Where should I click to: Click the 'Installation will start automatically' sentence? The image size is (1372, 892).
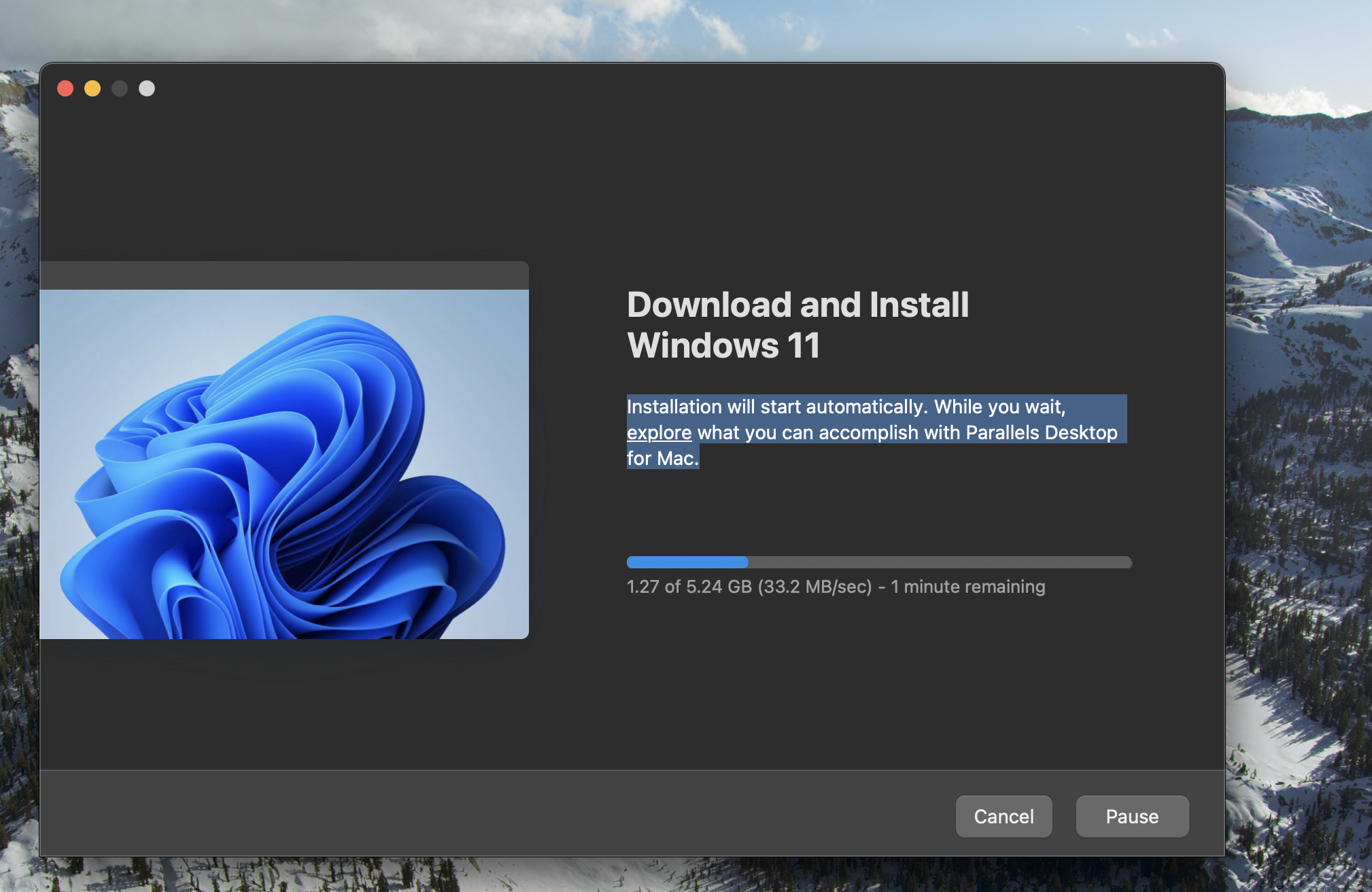[x=775, y=407]
